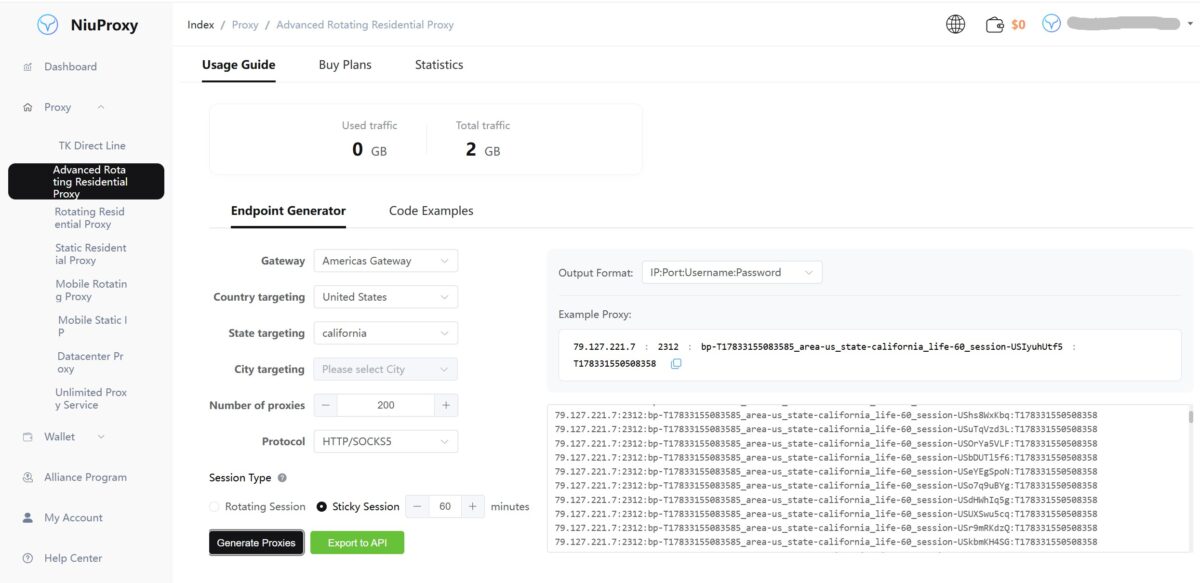Go to Proxy breadcrumb link

point(245,25)
